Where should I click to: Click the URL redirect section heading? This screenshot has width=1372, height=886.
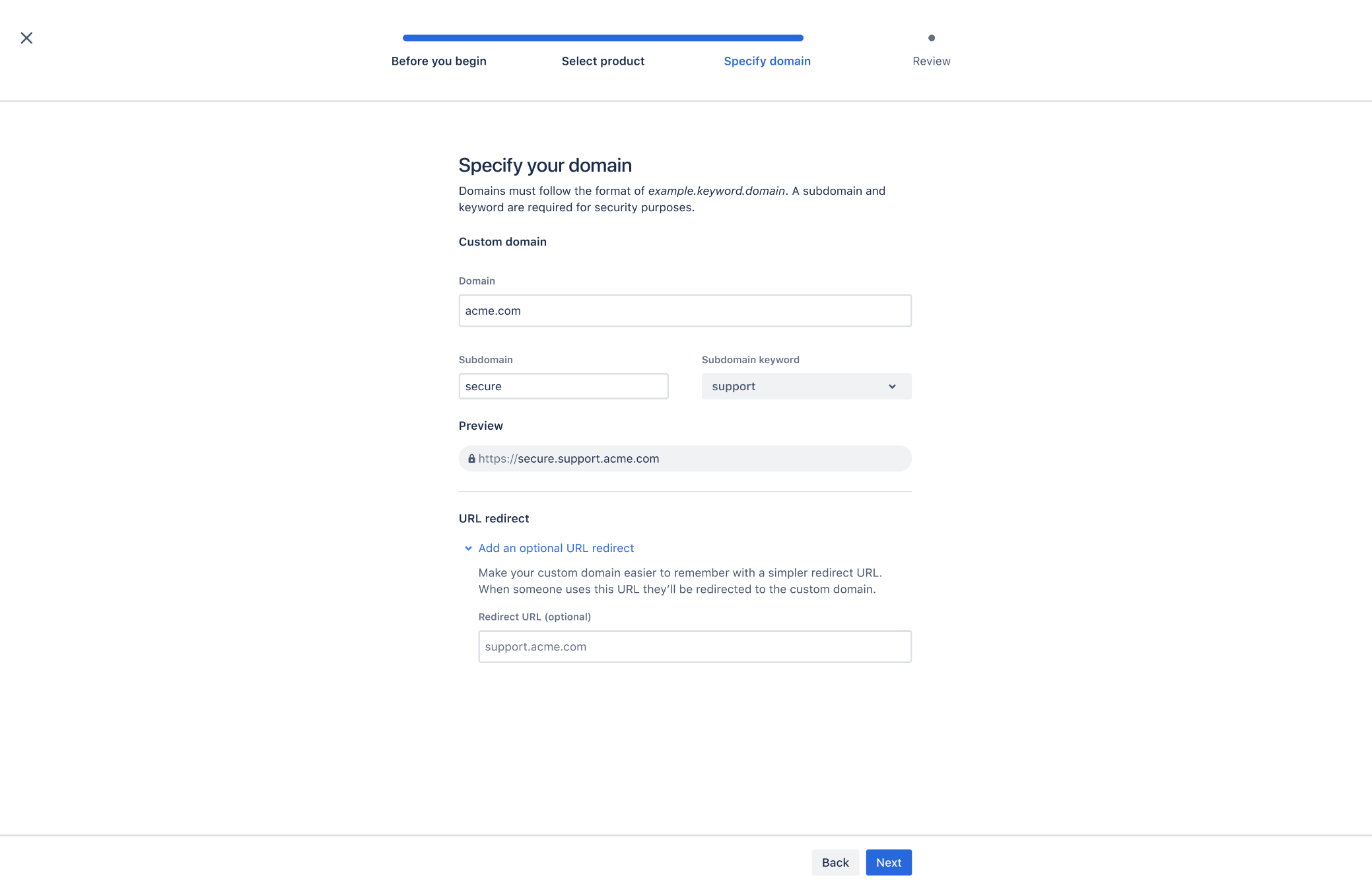(494, 518)
